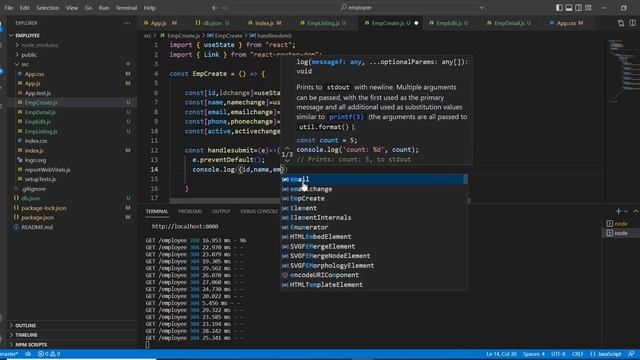Click unsaved dot on EmpCreate.js tab

click(416, 23)
